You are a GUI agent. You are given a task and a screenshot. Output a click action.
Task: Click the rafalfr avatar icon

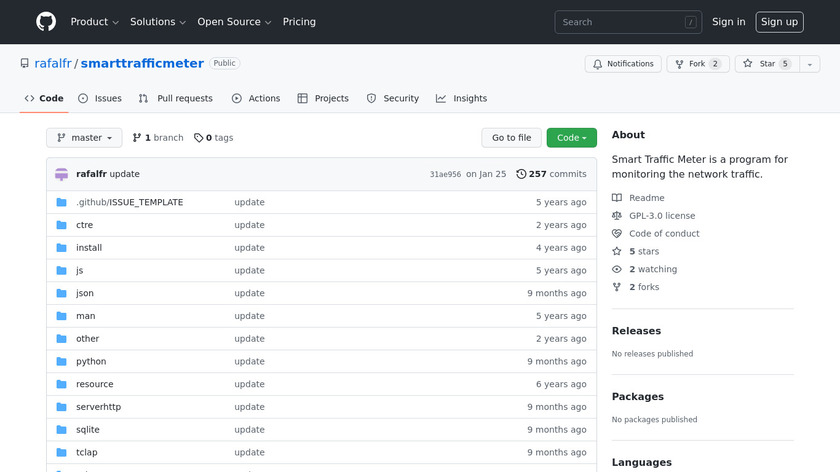click(62, 174)
